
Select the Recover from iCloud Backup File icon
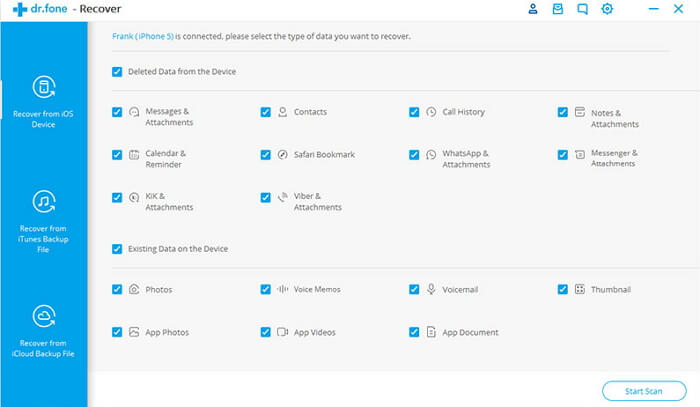tap(44, 316)
